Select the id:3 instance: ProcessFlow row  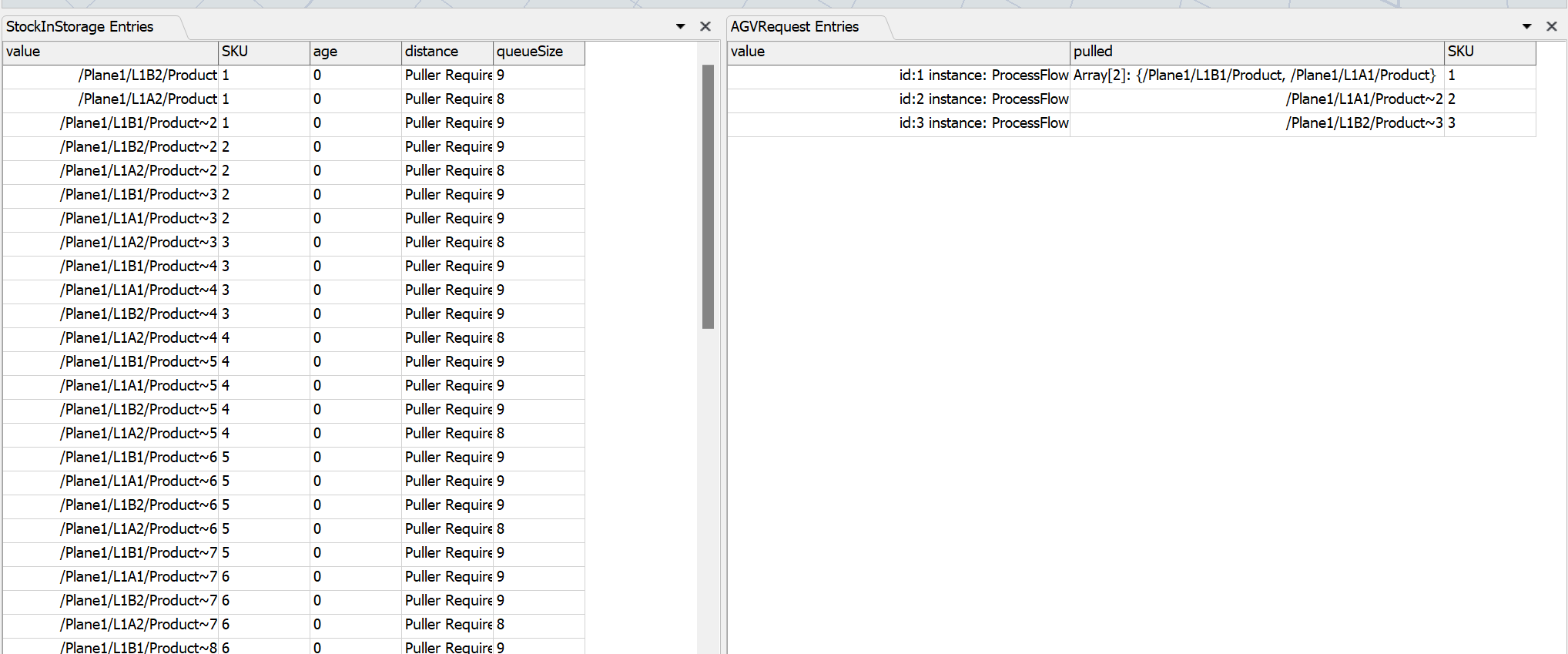pos(983,123)
